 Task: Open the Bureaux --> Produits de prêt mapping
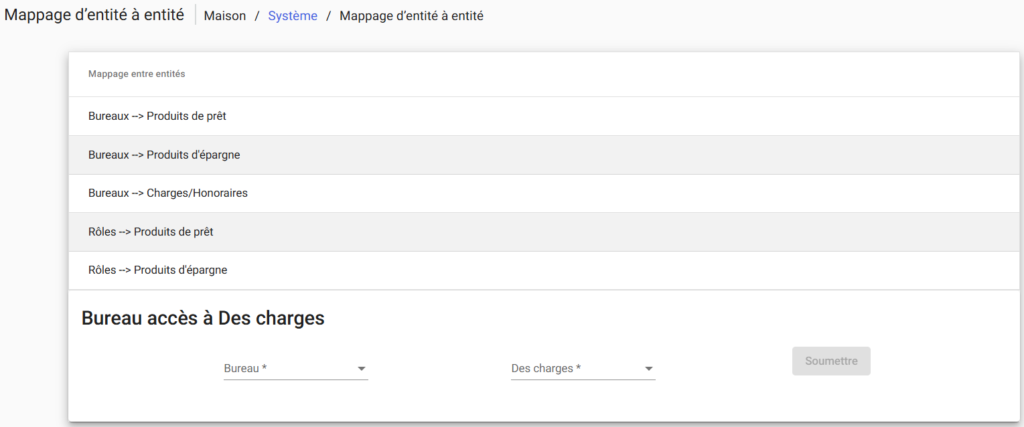157,116
